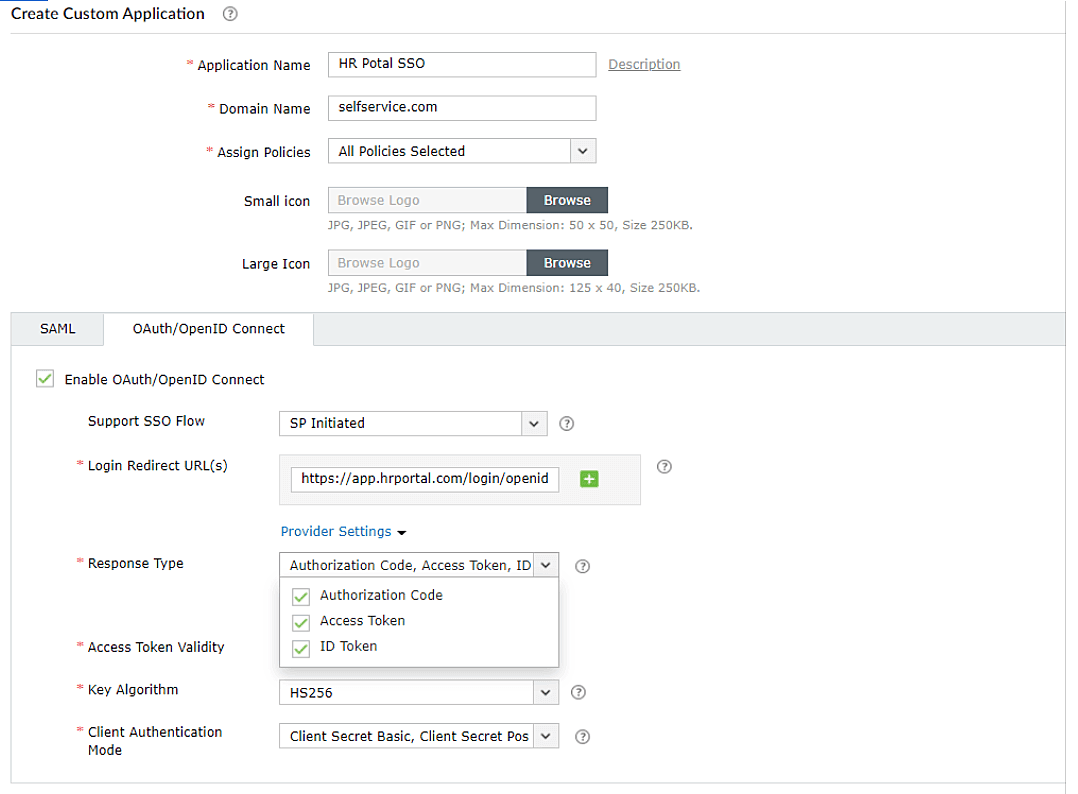The width and height of the screenshot is (1078, 794).
Task: Click Browse to upload a Small icon logo
Action: tap(567, 200)
